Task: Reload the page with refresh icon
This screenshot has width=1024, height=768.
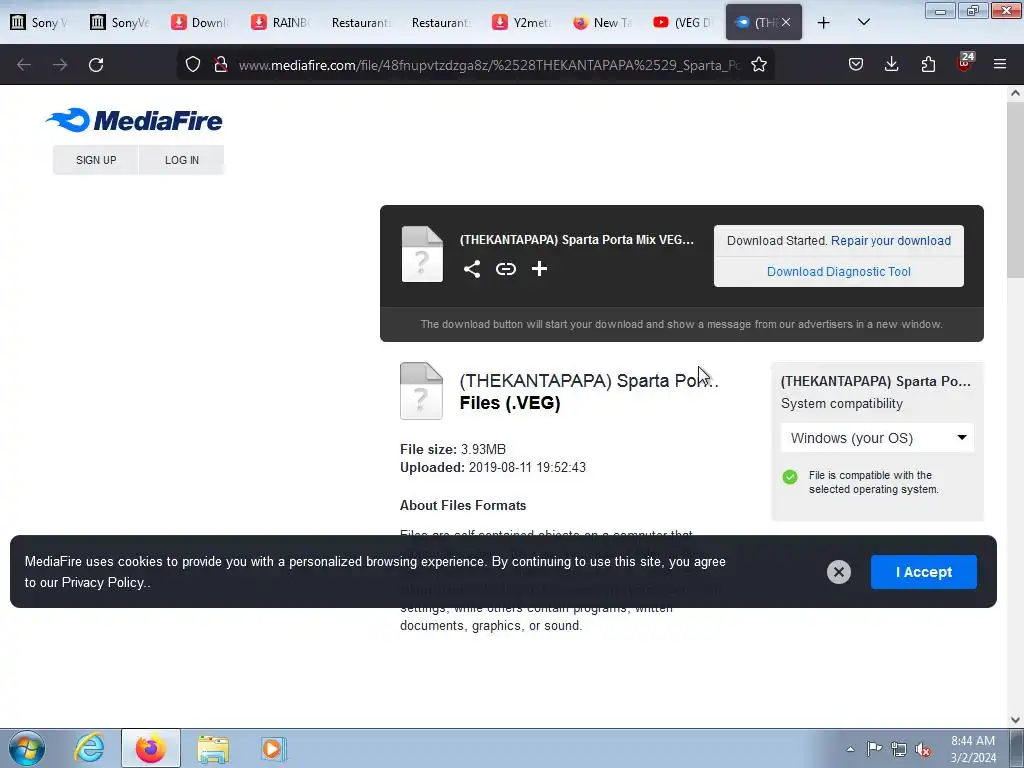Action: tap(96, 65)
